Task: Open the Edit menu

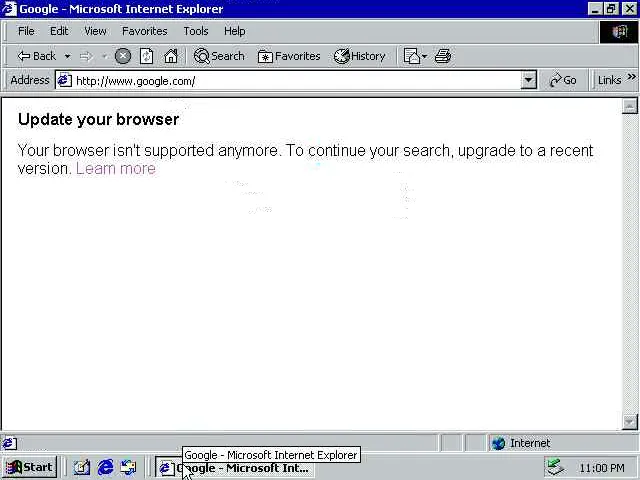Action: pyautogui.click(x=59, y=31)
